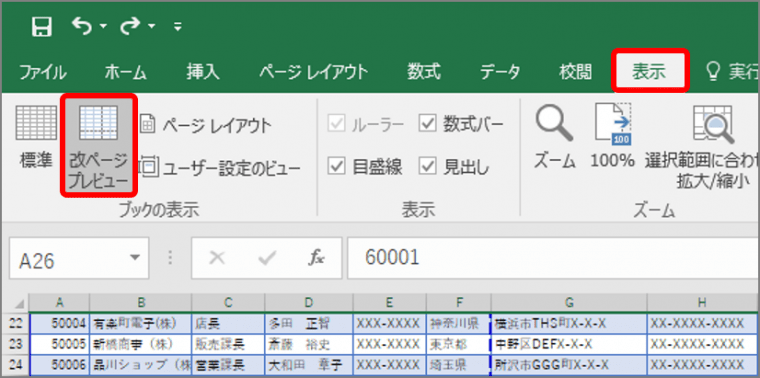Open the undo history dropdown arrow
This screenshot has width=760, height=378.
click(103, 27)
